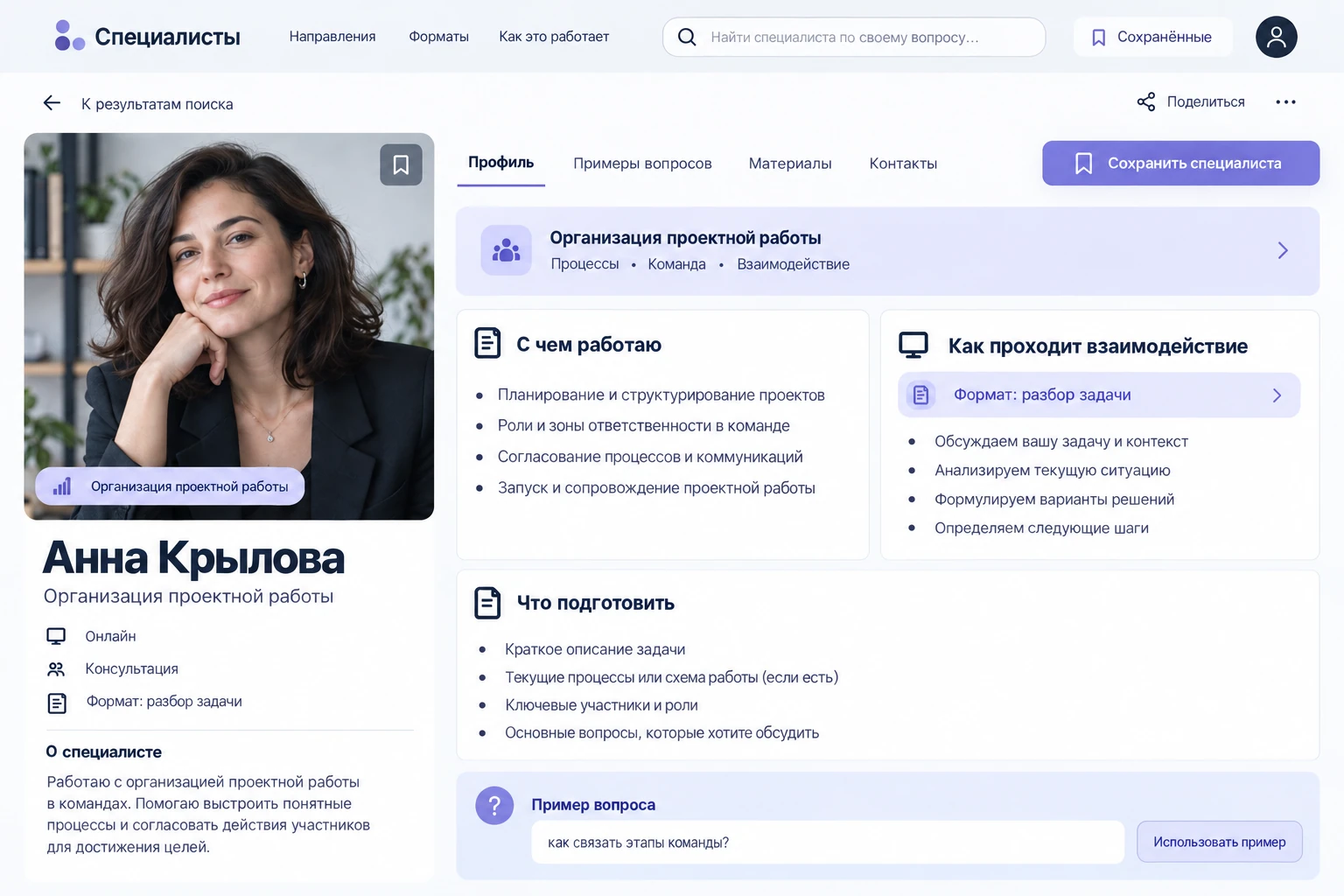Screen dimensions: 1344x896
Task: Click the share icon
Action: coord(1146,101)
